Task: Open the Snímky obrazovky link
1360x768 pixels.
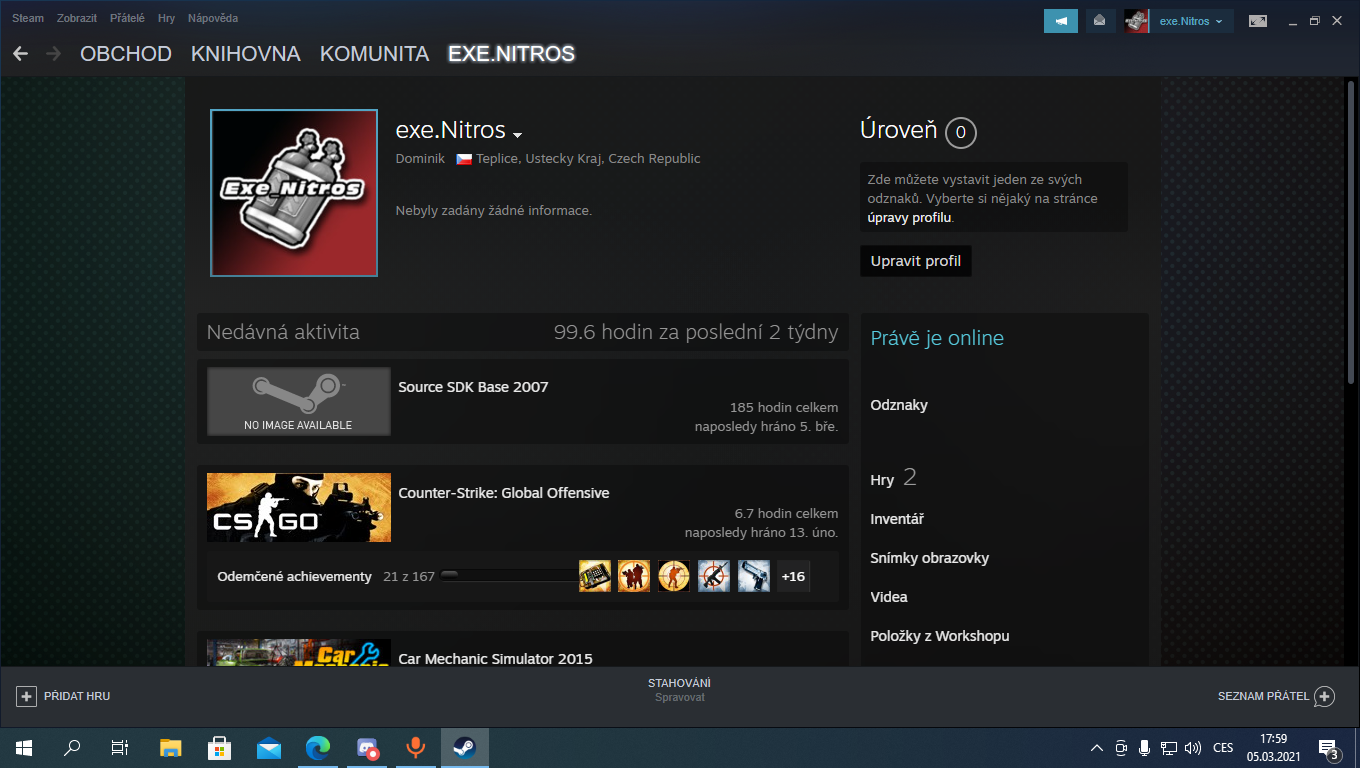Action: click(x=929, y=558)
